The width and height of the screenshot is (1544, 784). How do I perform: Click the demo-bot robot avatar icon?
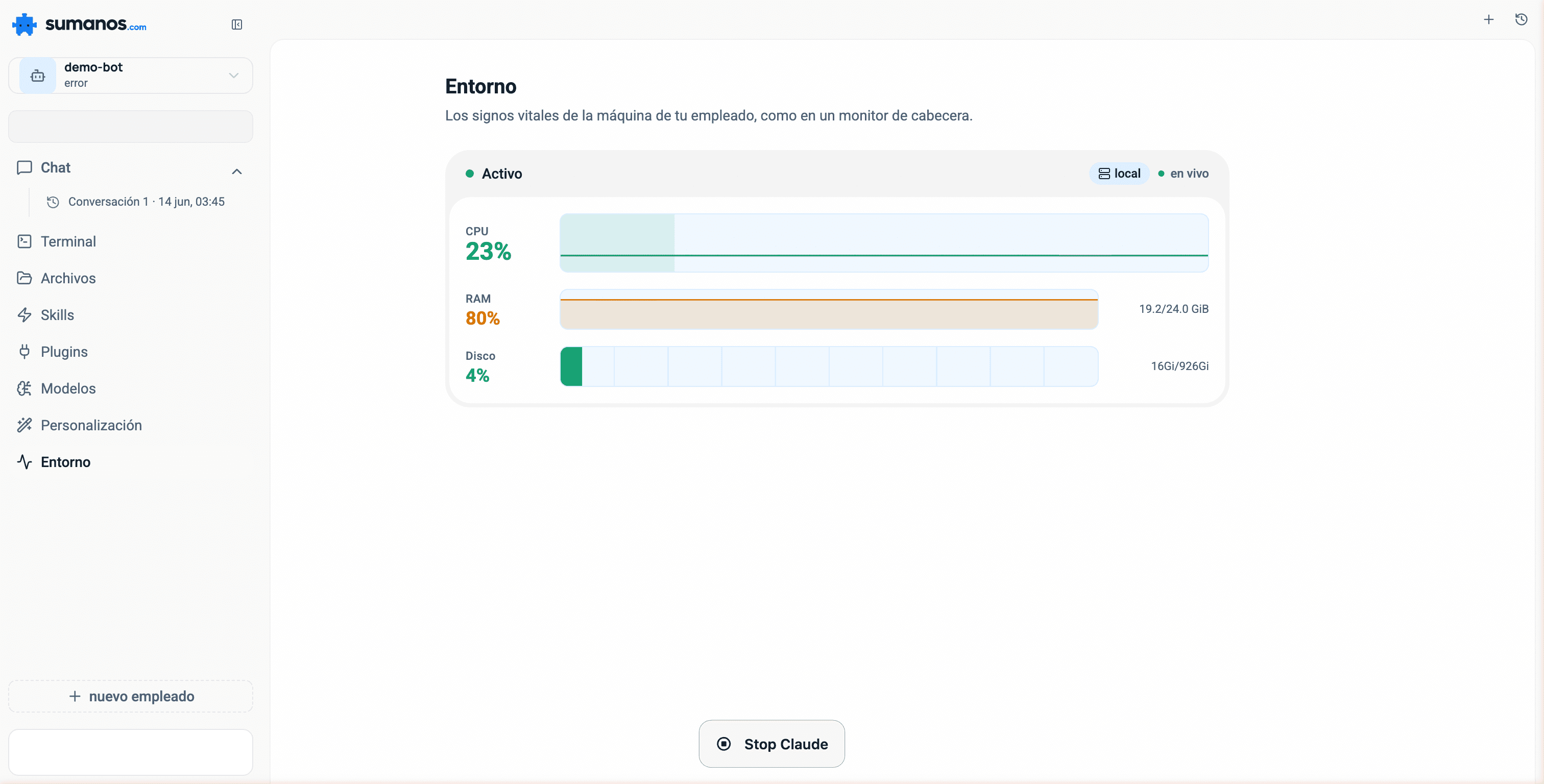(x=38, y=76)
